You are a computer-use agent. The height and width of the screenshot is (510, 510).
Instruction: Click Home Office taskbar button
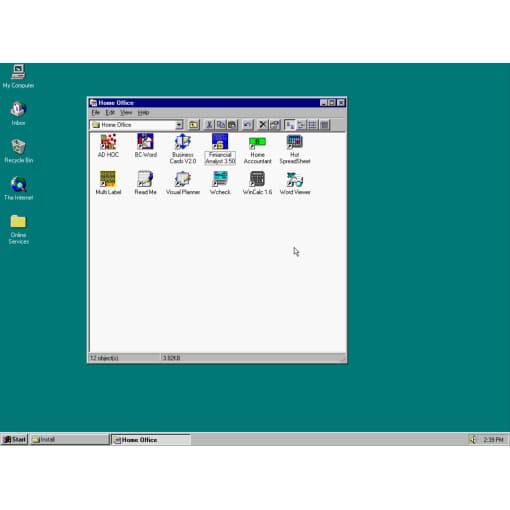coord(150,439)
